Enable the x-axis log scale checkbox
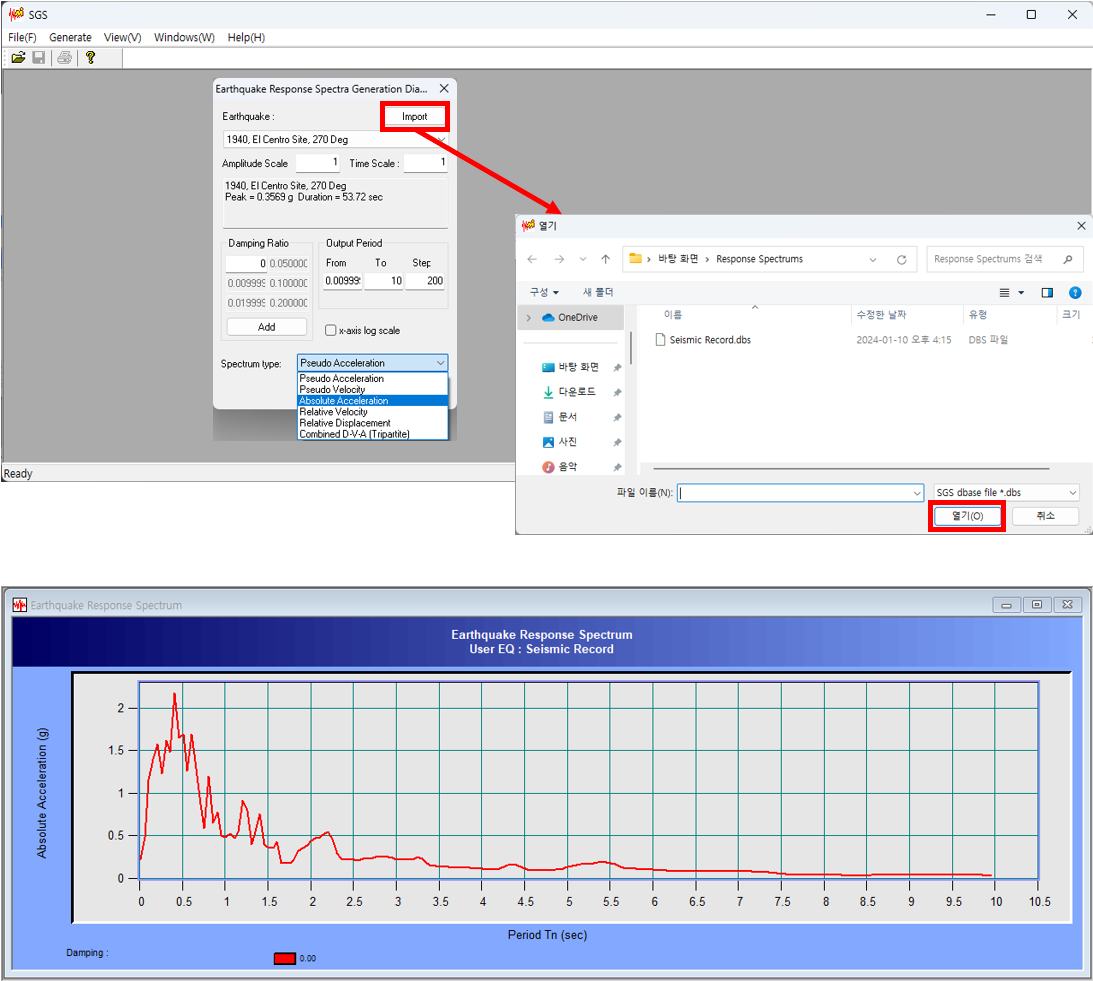This screenshot has height=981, width=1093. tap(331, 331)
